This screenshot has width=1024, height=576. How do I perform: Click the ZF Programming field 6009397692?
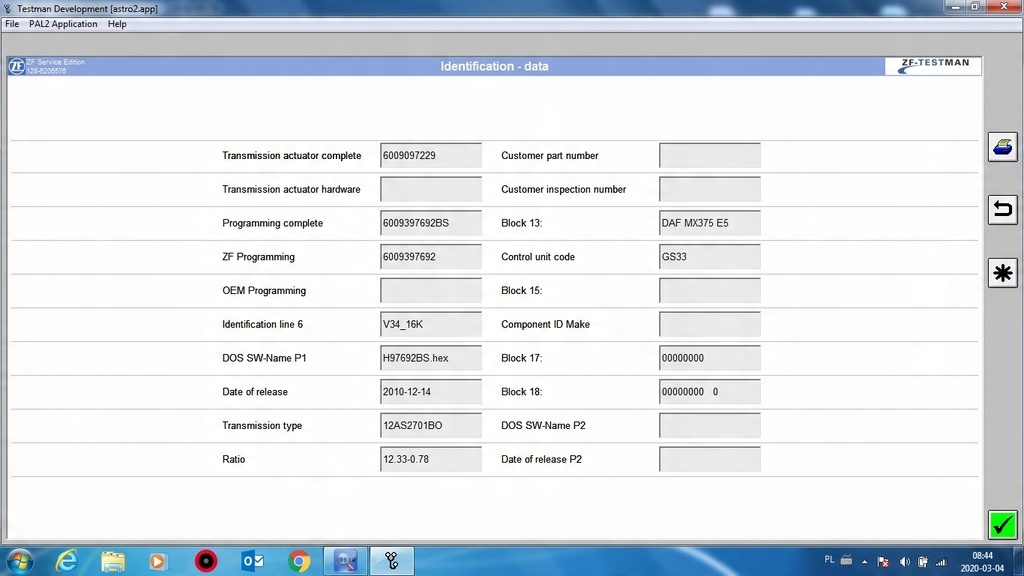(x=431, y=257)
